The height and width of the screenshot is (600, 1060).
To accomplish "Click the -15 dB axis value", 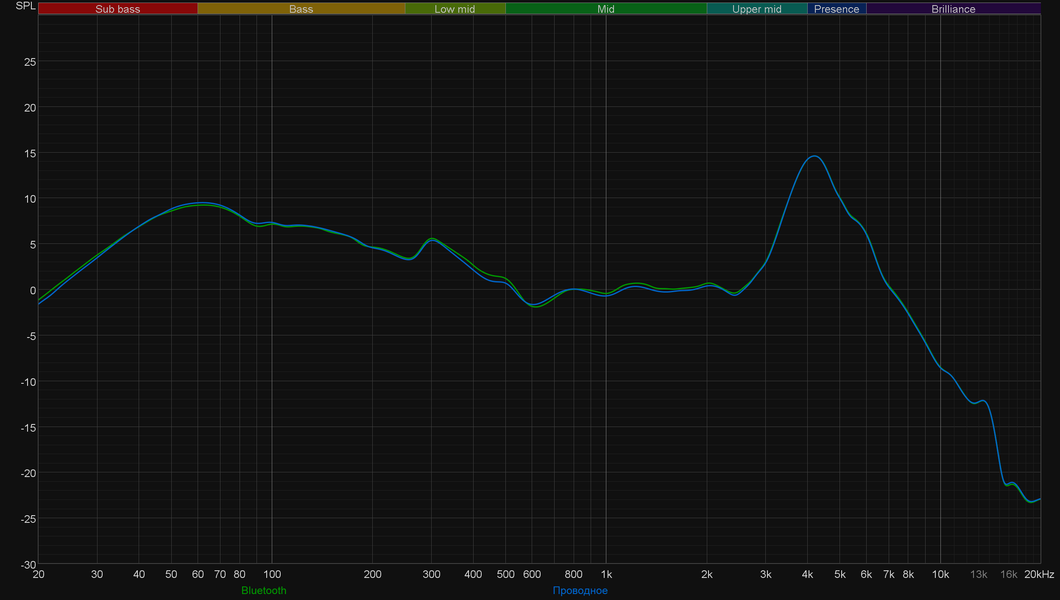I will (28, 428).
